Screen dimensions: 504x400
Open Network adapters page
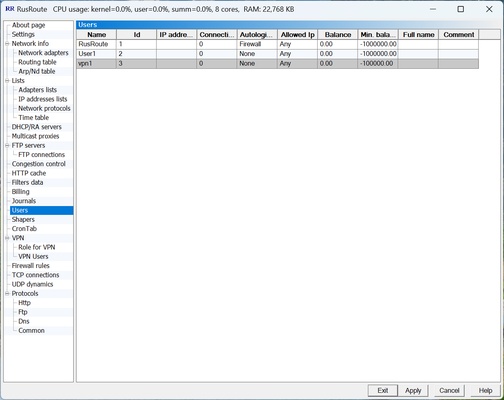43,53
